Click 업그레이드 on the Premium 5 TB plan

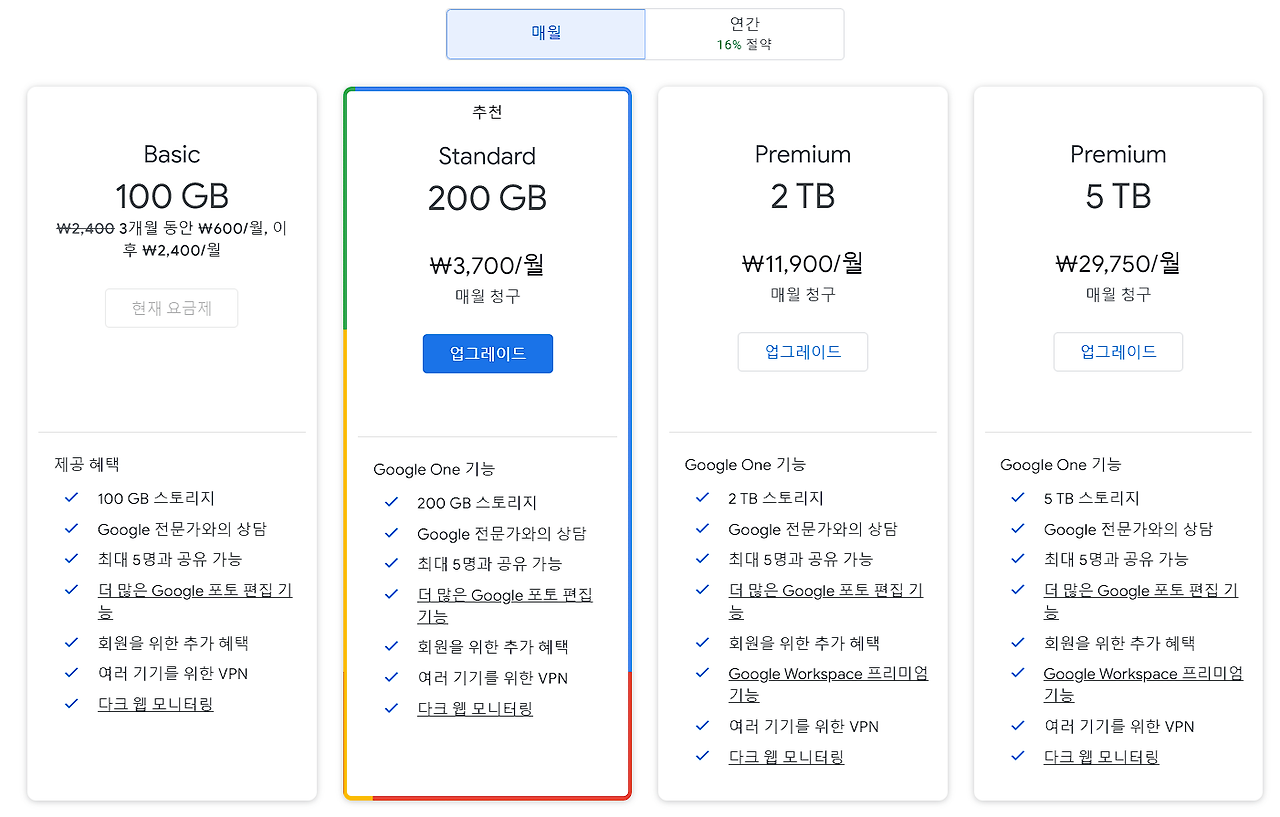coord(1117,351)
